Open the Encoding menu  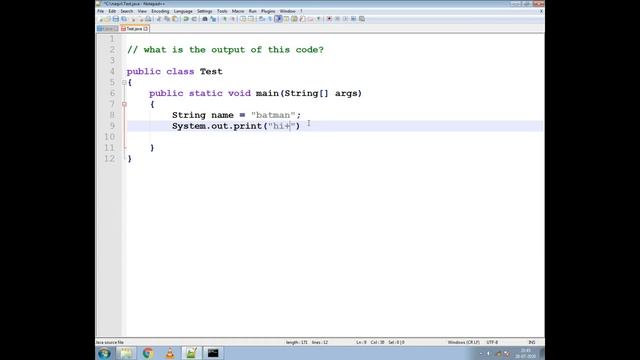160,11
